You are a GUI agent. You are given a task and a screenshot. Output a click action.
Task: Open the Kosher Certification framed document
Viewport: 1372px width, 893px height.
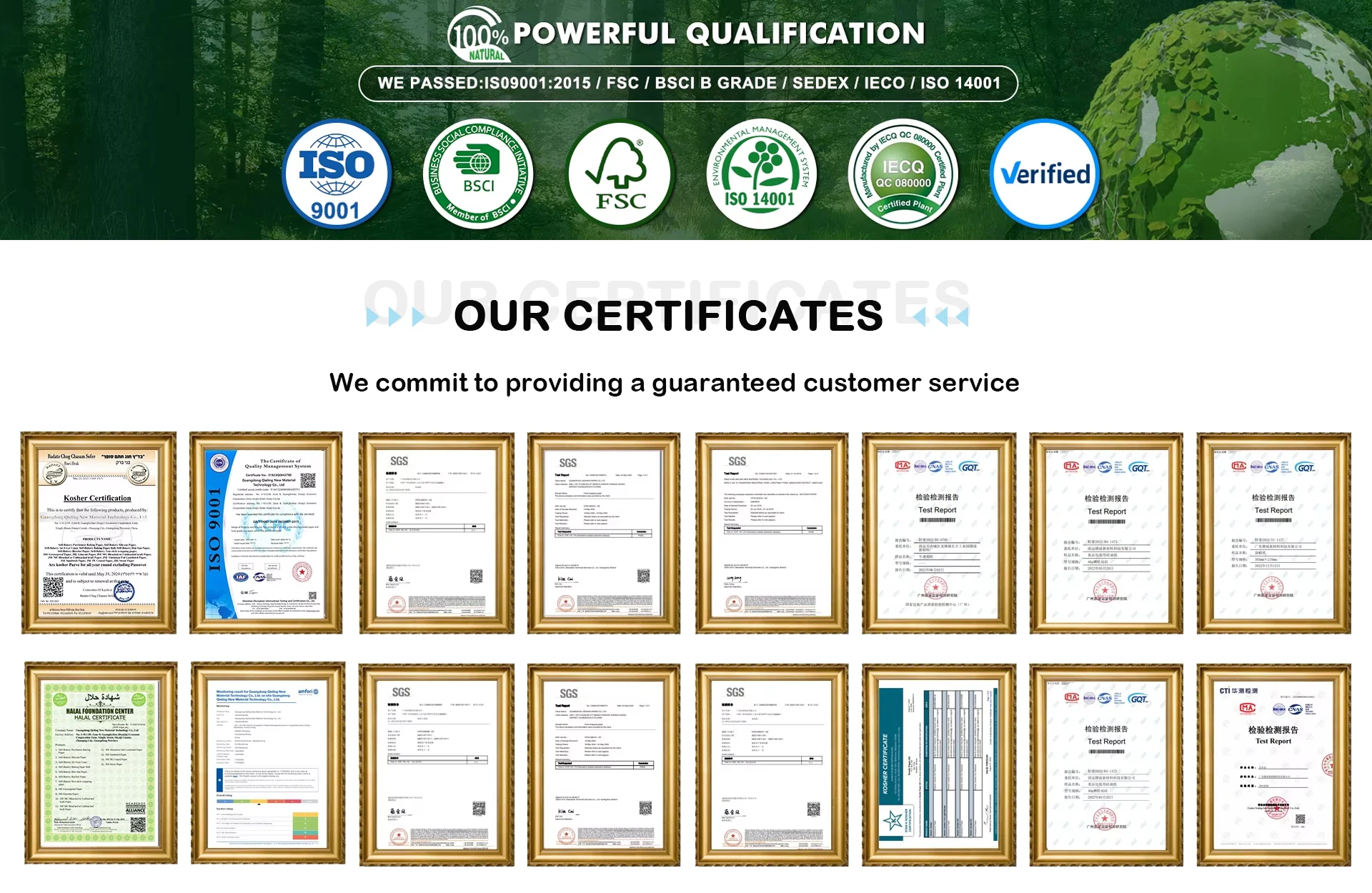point(99,533)
